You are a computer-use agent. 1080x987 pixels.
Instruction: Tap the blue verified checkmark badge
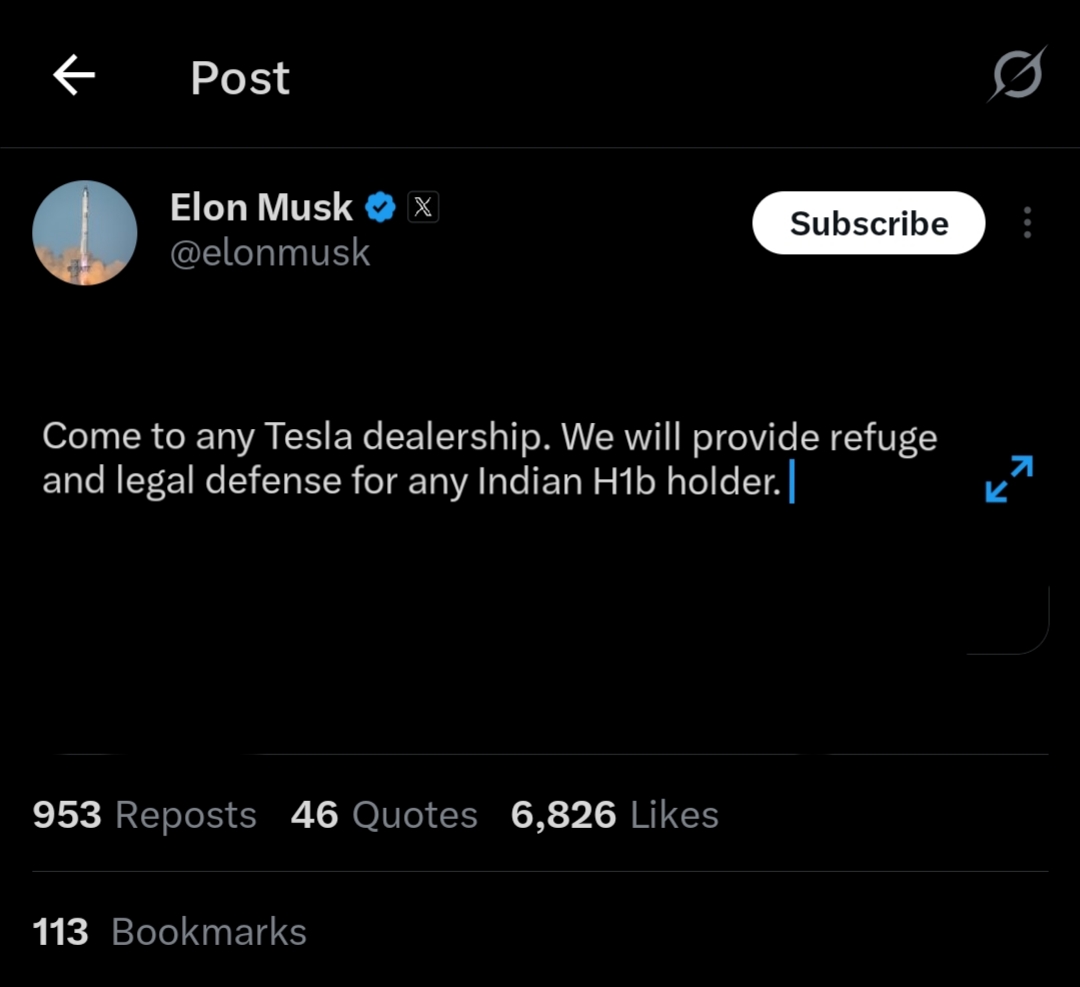click(x=380, y=207)
